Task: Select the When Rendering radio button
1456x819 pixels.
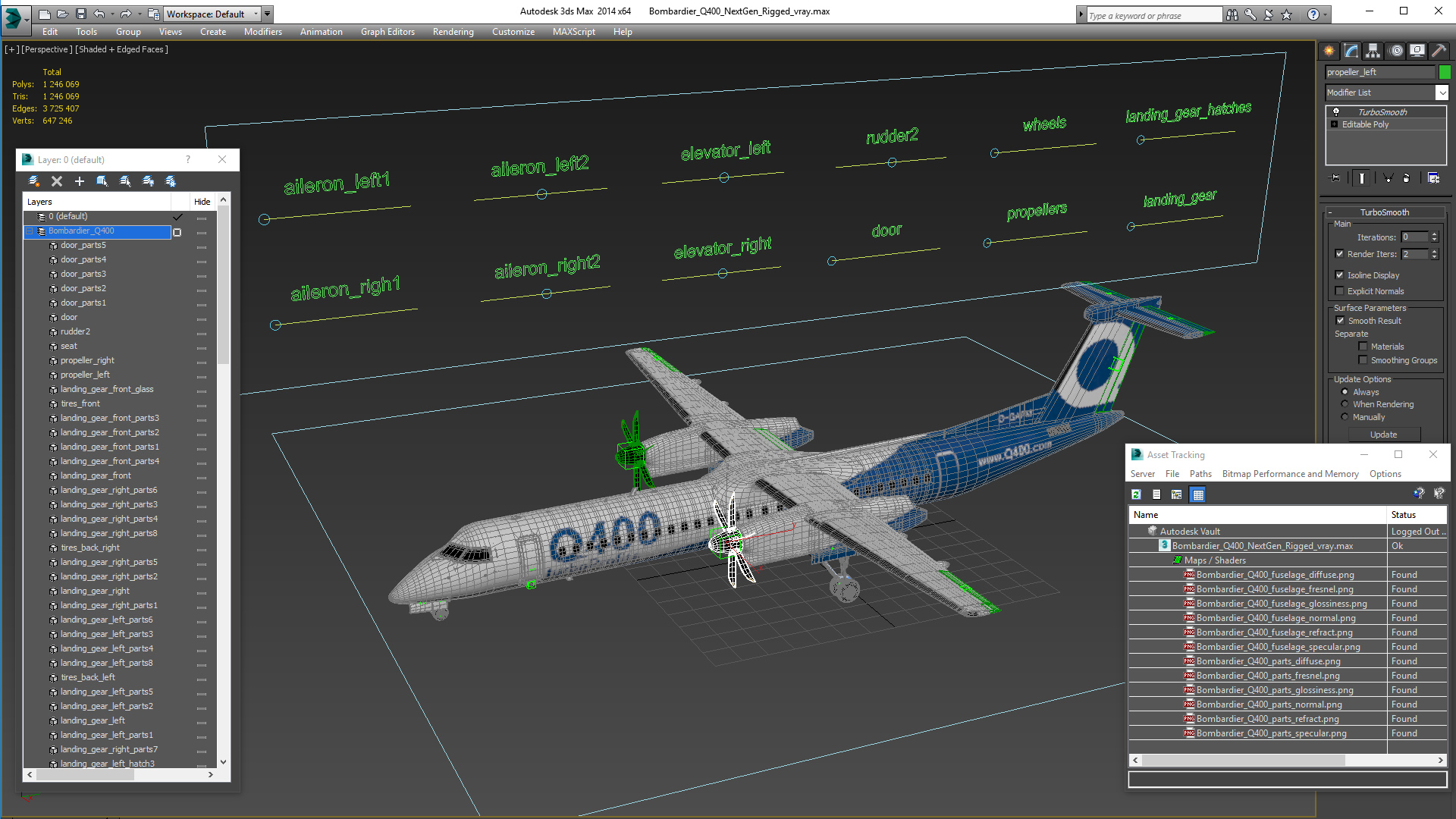Action: tap(1345, 404)
